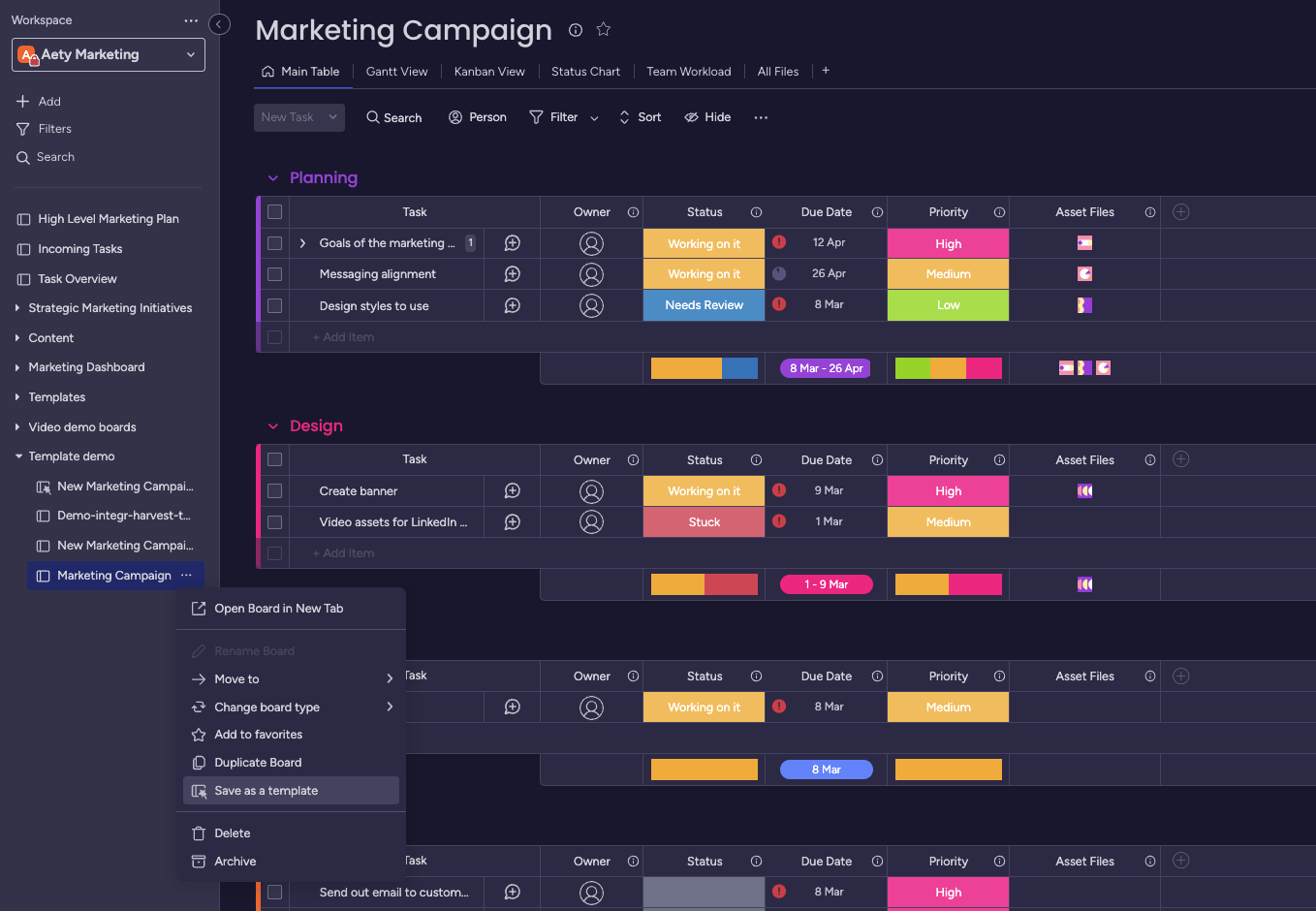Choose Duplicate Board from the context menu
Image resolution: width=1316 pixels, height=911 pixels.
pos(258,762)
